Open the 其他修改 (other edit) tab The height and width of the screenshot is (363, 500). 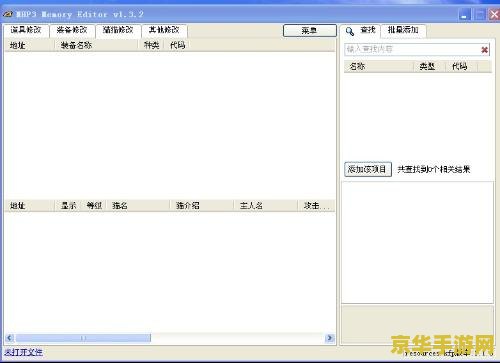click(x=164, y=30)
